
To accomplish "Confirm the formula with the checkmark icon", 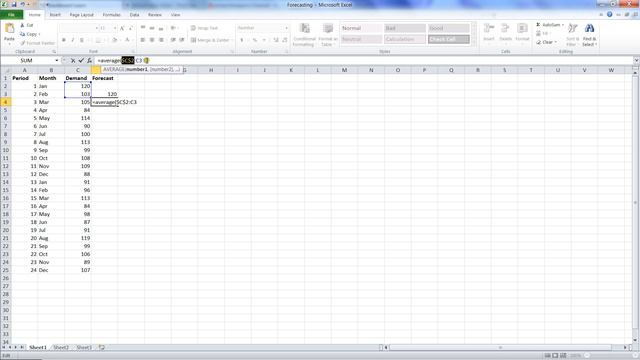I will coord(81,60).
